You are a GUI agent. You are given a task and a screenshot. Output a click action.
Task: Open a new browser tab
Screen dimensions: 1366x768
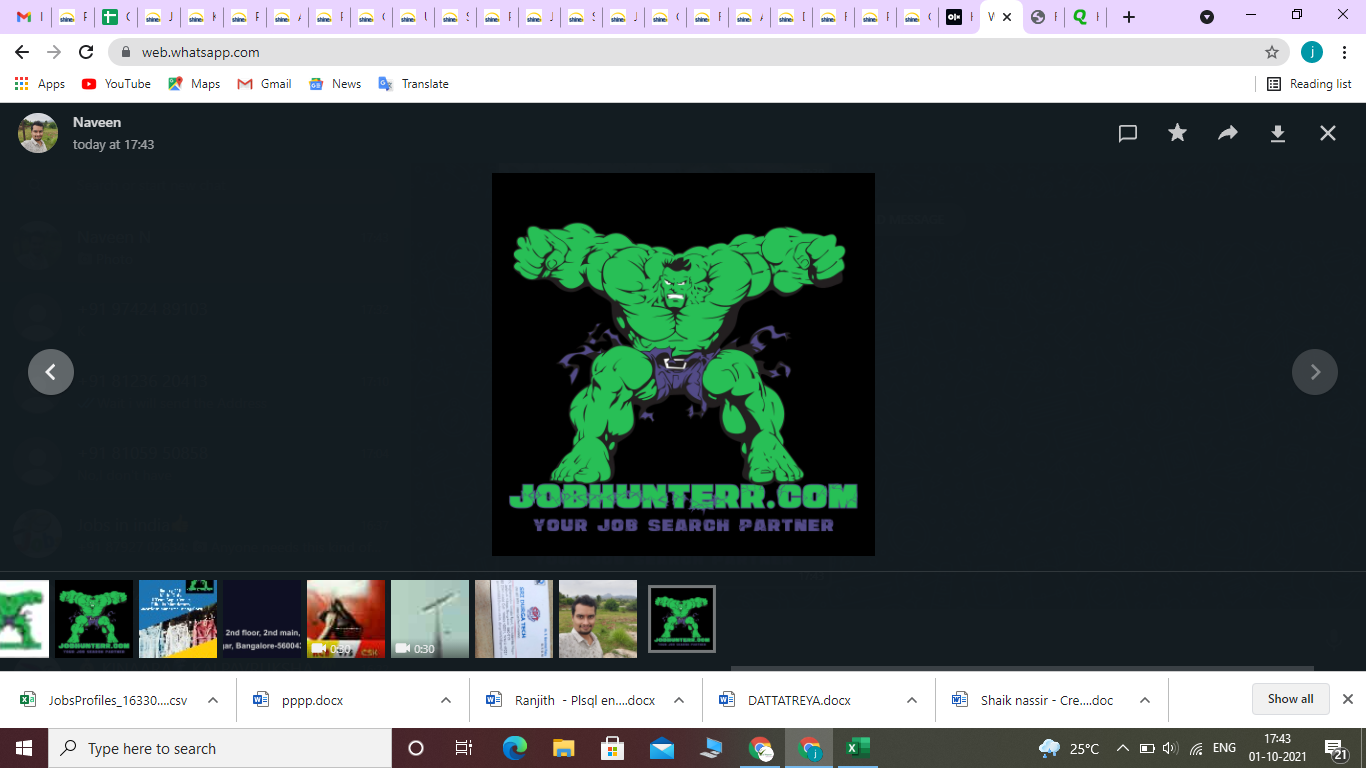click(x=1129, y=17)
